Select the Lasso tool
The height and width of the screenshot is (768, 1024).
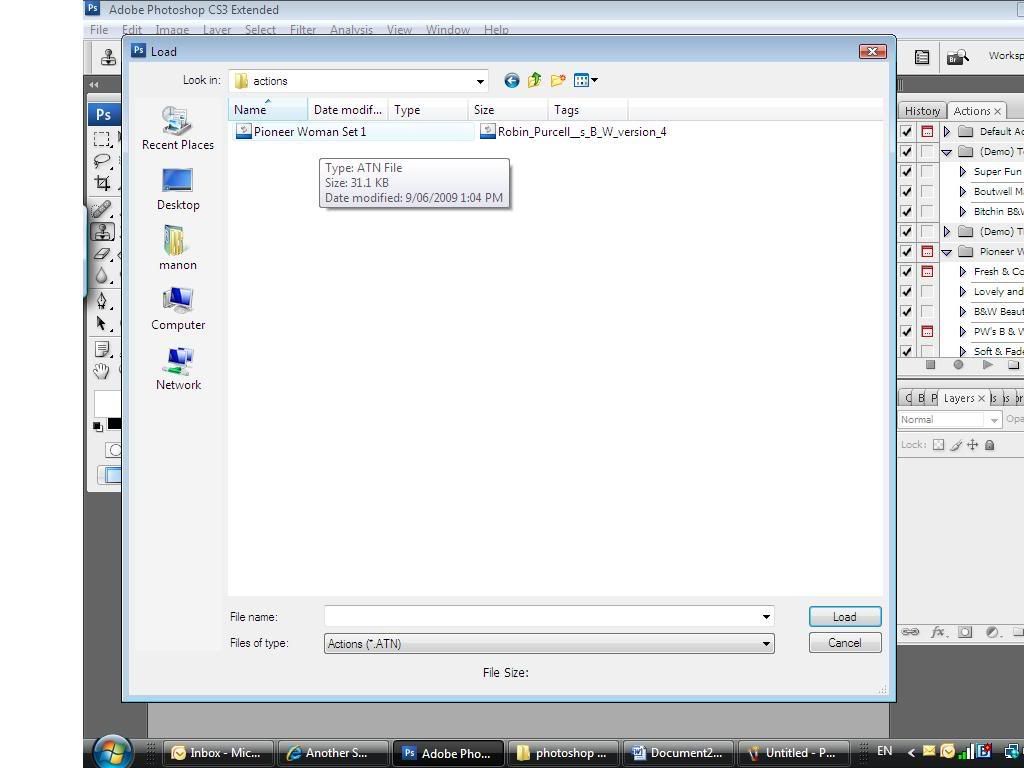pyautogui.click(x=102, y=161)
